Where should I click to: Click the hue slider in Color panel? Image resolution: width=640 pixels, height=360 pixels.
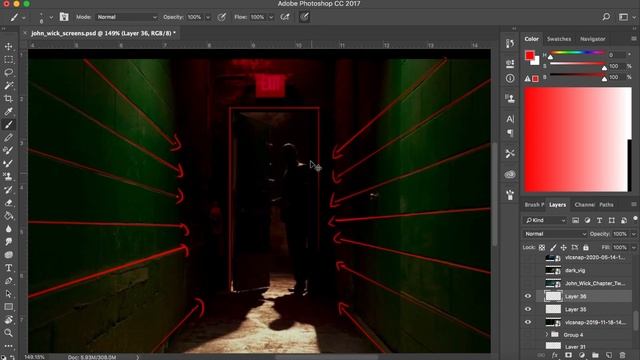pos(577,53)
